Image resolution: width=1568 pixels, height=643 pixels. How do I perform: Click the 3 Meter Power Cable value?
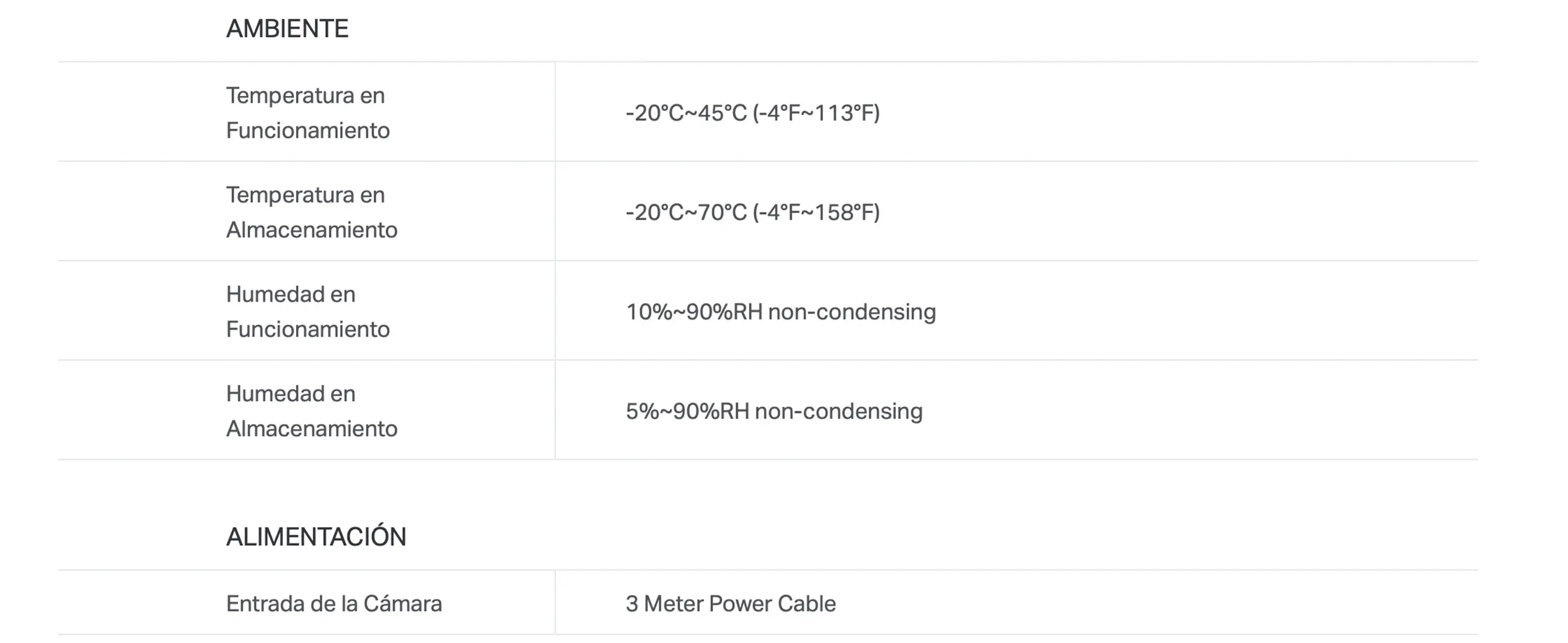pos(730,604)
